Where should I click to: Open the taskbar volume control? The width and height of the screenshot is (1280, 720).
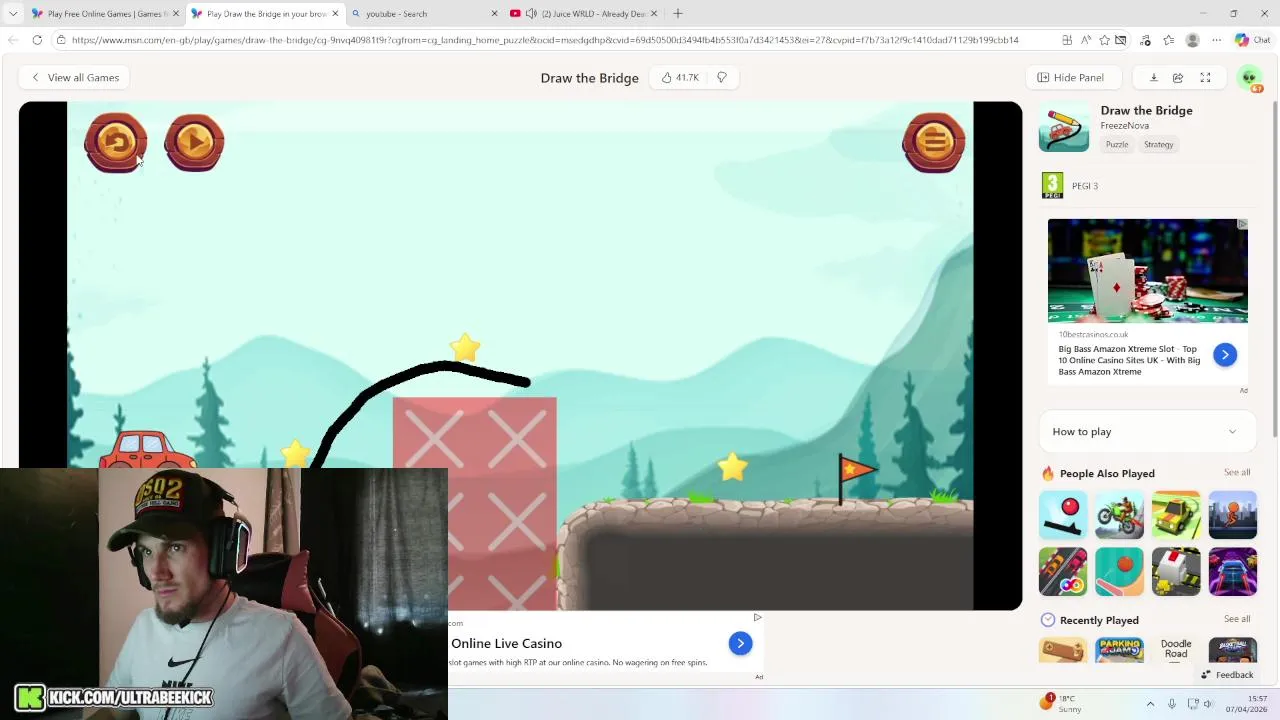[1208, 704]
